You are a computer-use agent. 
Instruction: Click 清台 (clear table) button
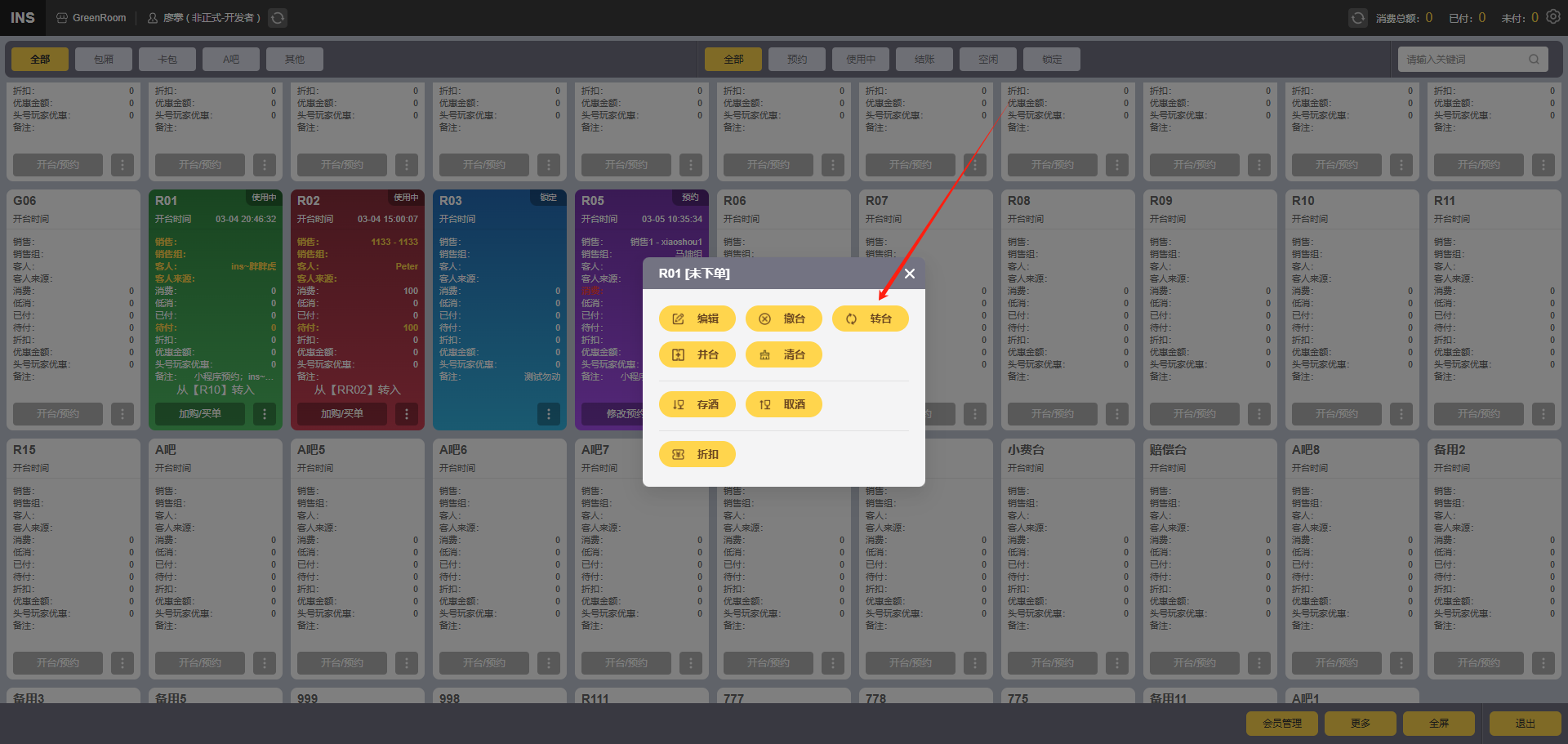pos(783,354)
